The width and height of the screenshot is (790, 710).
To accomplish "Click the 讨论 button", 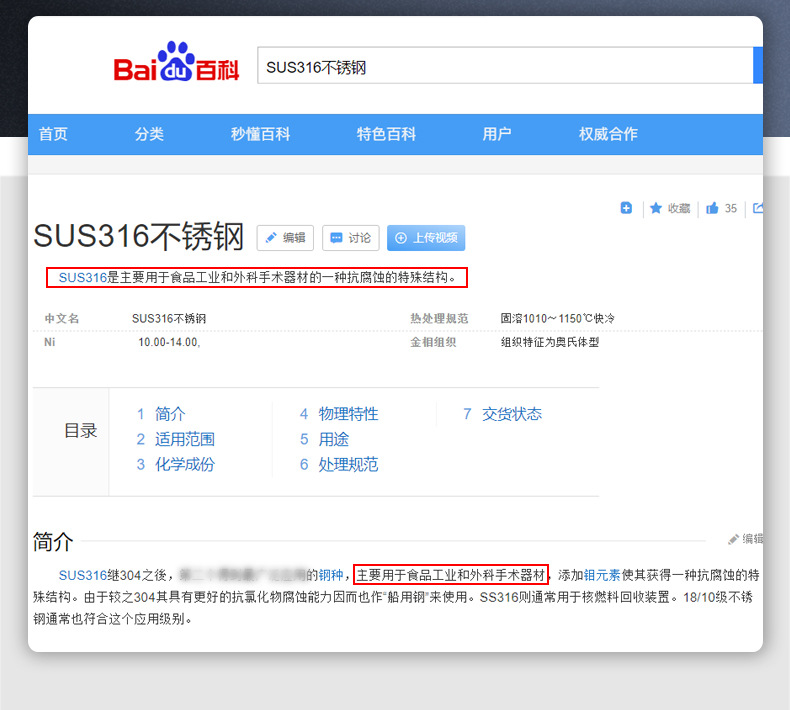I will pos(351,238).
